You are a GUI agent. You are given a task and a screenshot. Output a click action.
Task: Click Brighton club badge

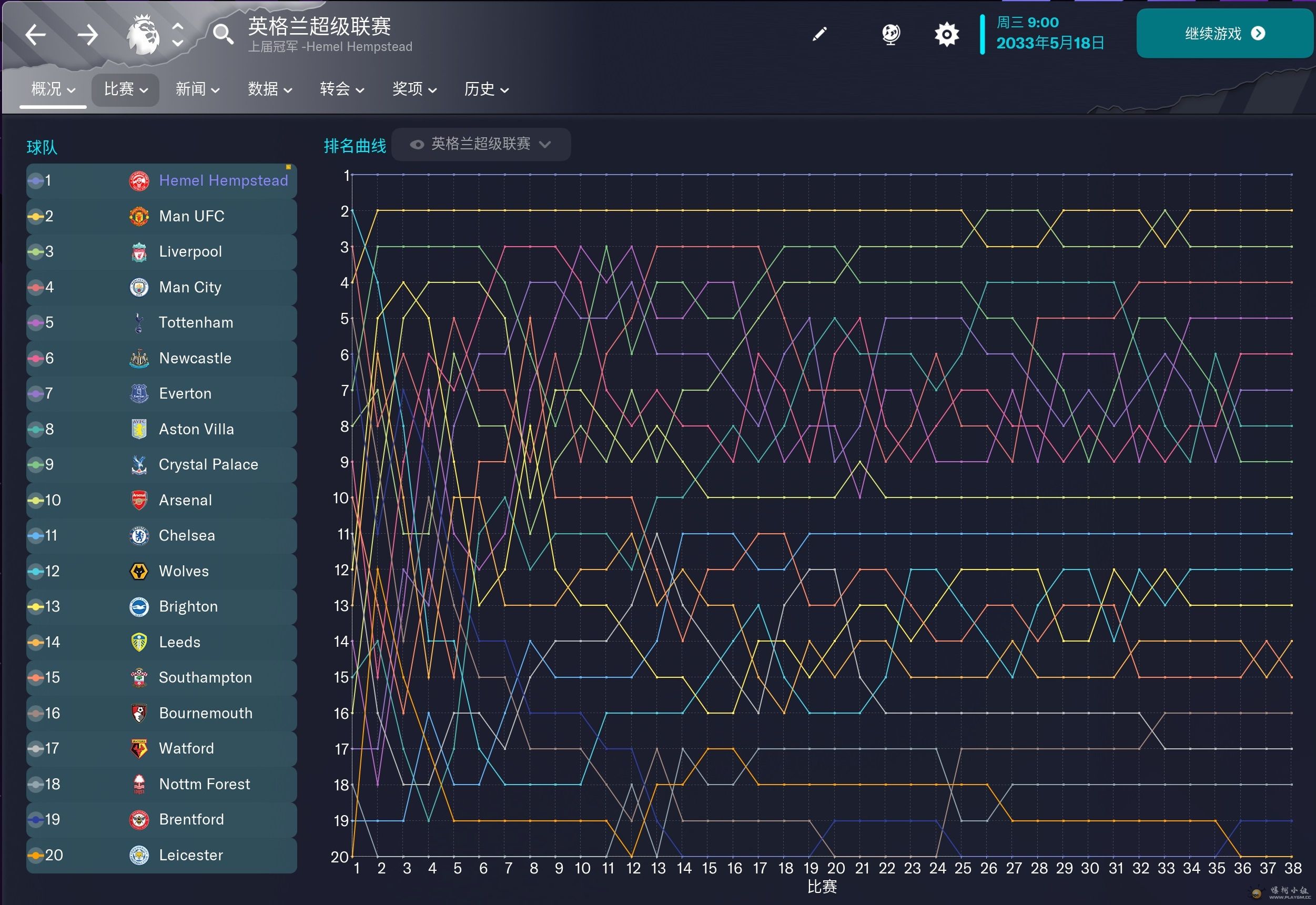[139, 607]
